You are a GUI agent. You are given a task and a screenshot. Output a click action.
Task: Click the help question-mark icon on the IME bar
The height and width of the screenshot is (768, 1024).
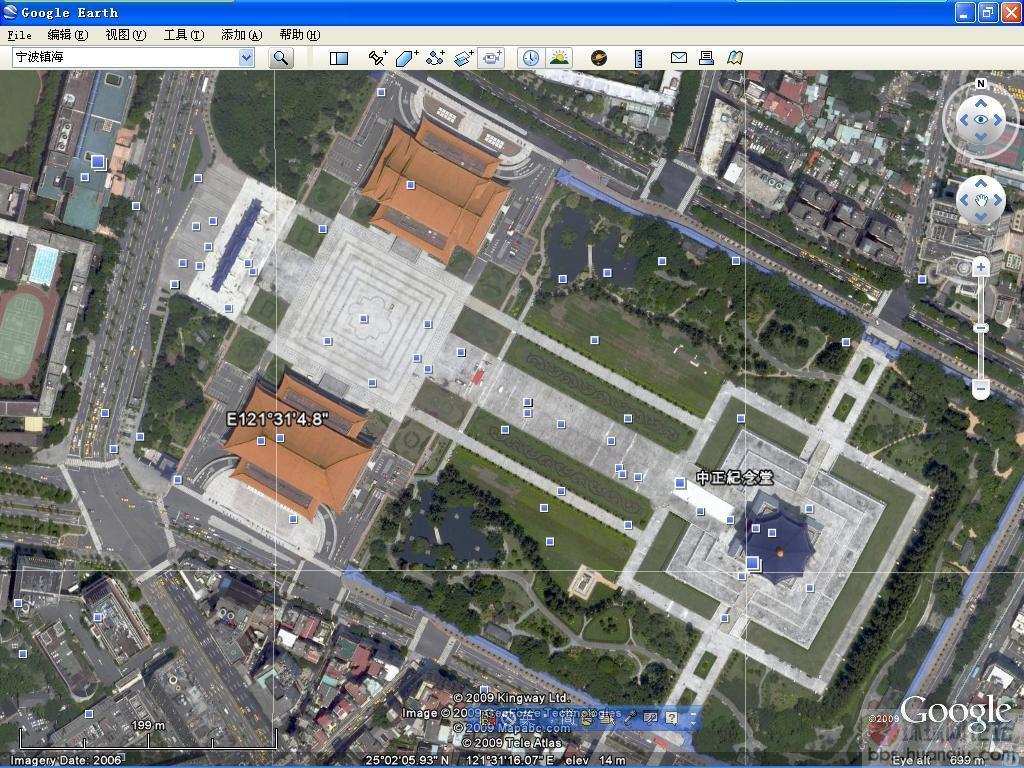click(671, 718)
